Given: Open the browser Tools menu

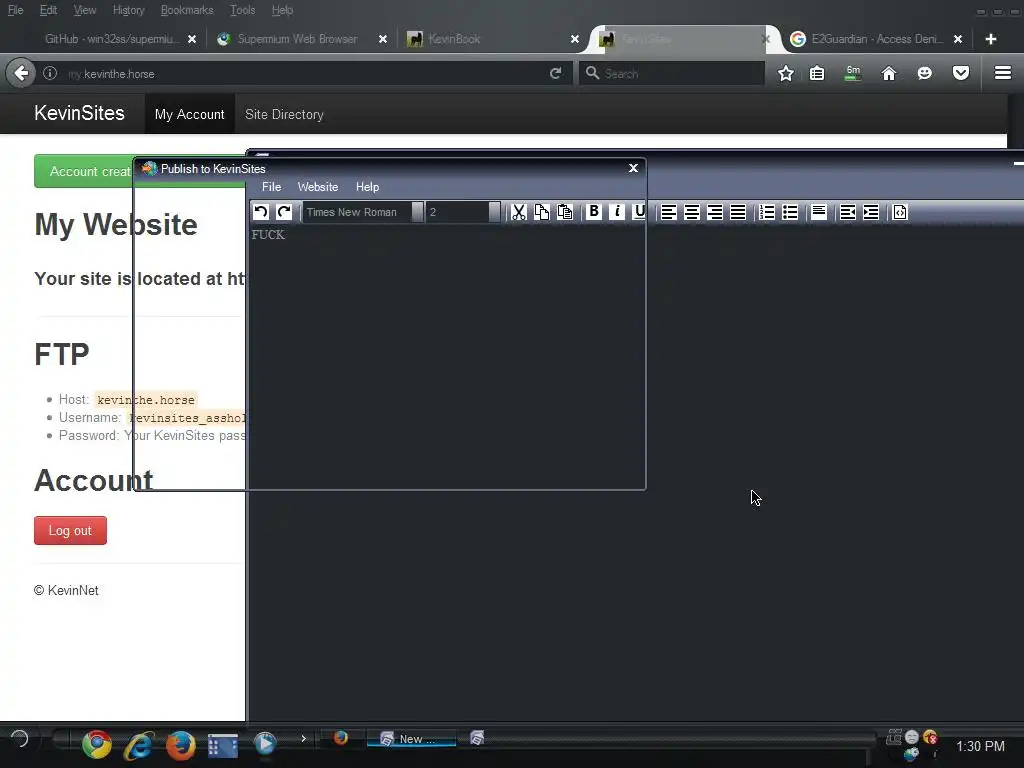Looking at the screenshot, I should pyautogui.click(x=242, y=10).
